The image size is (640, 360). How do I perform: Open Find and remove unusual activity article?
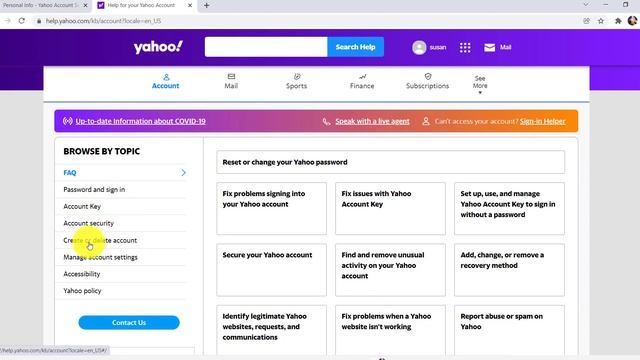point(390,270)
